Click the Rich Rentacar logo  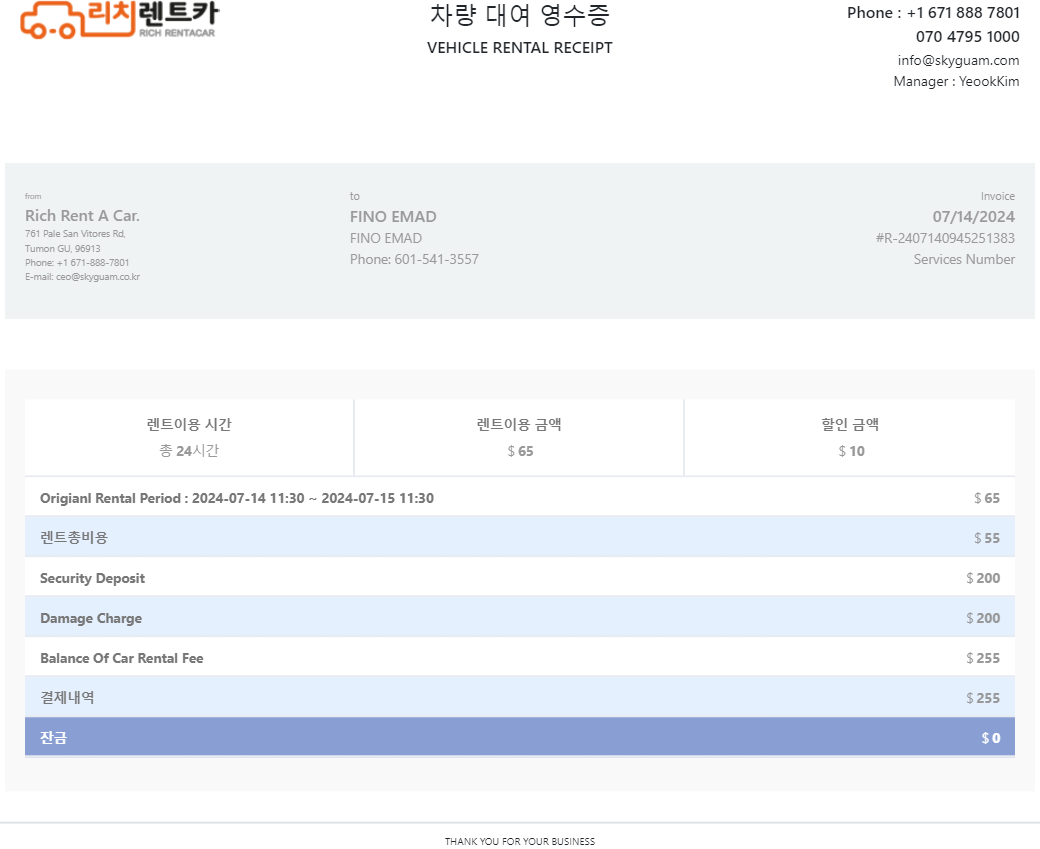(119, 20)
